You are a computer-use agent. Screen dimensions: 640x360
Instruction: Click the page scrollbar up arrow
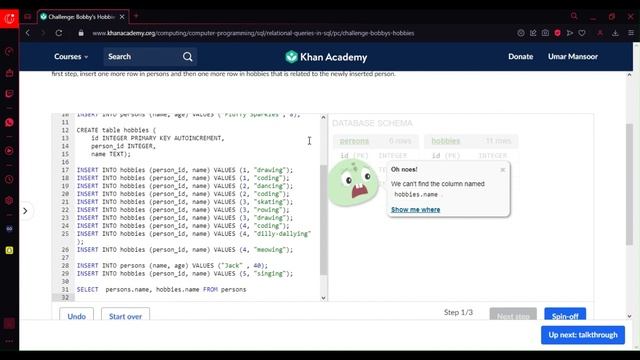pyautogui.click(x=629, y=75)
